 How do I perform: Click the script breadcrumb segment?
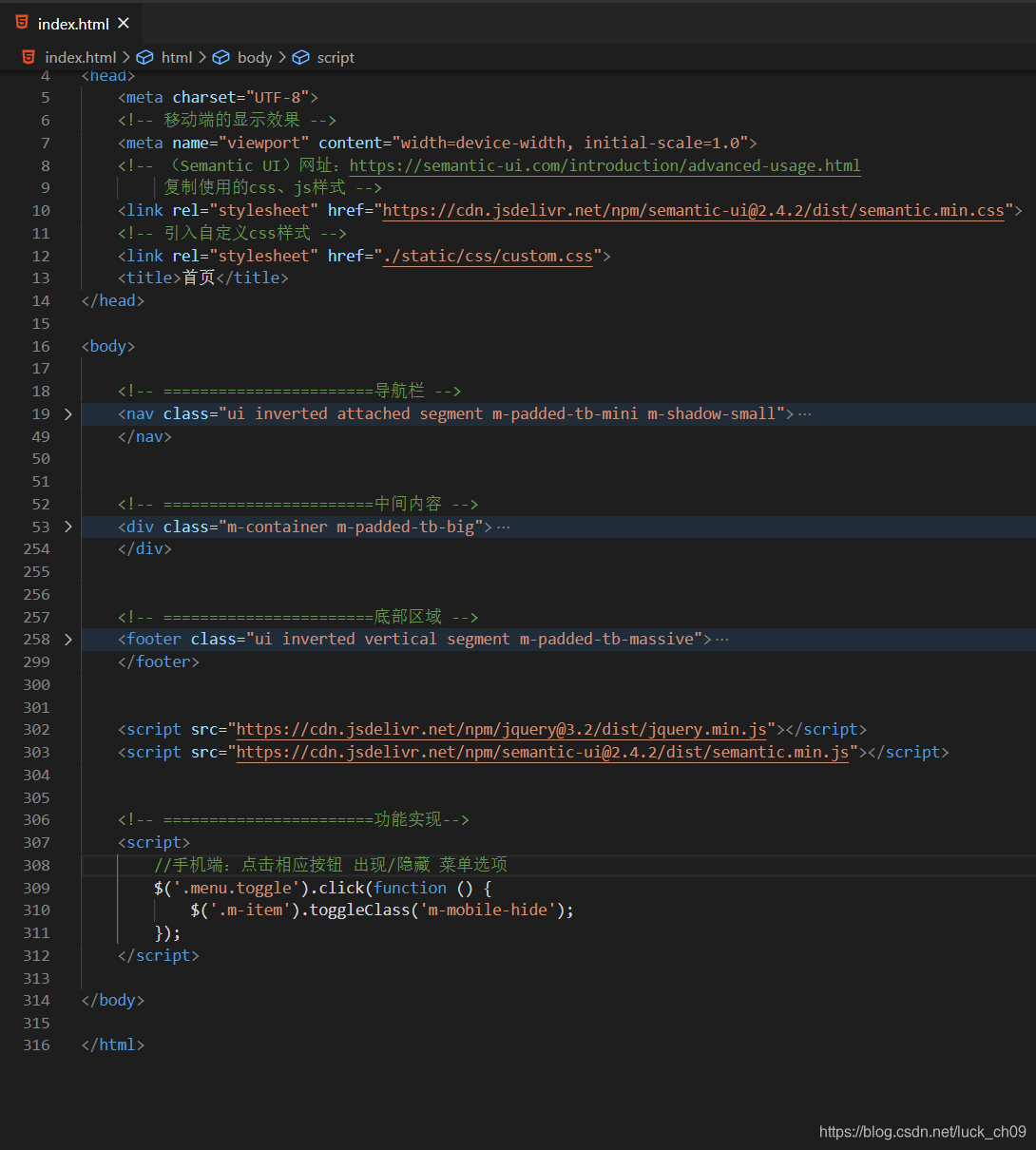[336, 57]
